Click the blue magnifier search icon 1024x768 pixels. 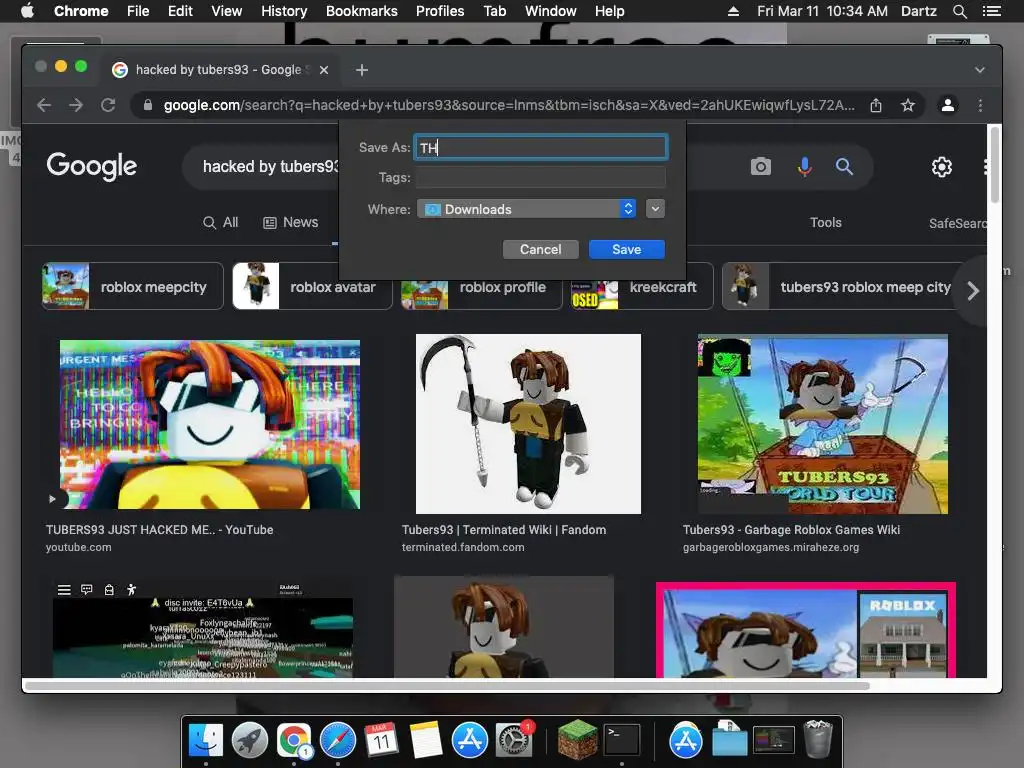(844, 167)
